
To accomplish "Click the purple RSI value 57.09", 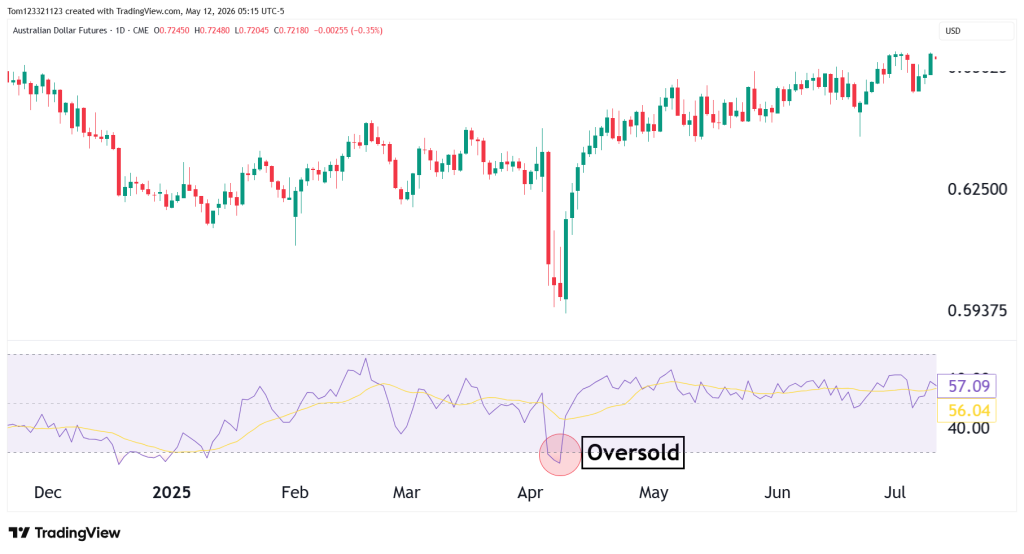I will 968,386.
